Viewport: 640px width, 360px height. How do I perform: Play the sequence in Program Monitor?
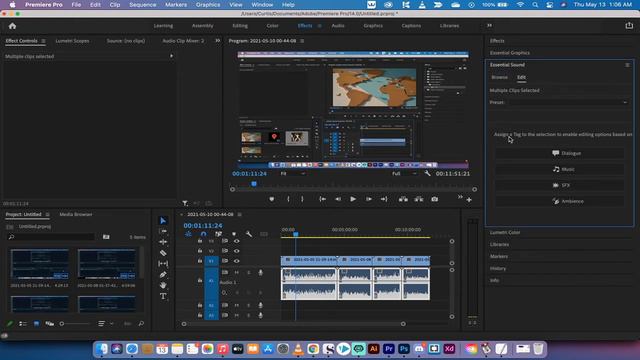pos(353,199)
